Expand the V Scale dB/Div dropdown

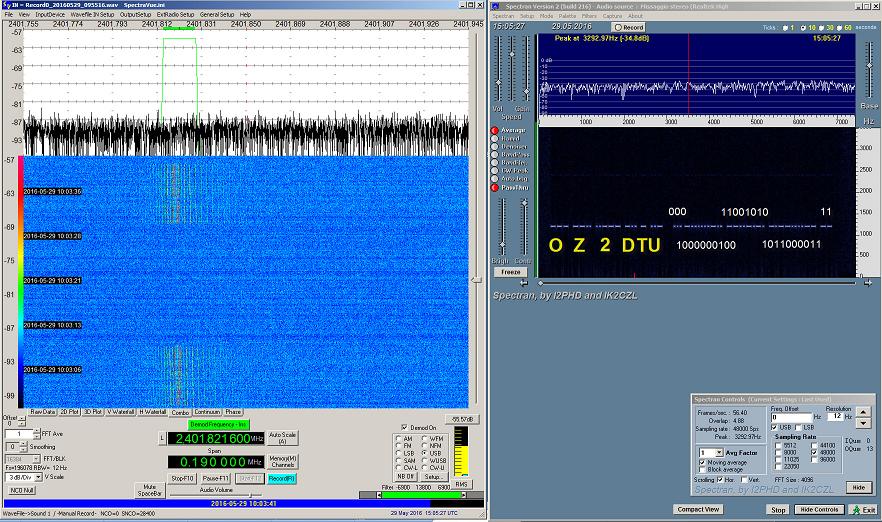40,477
